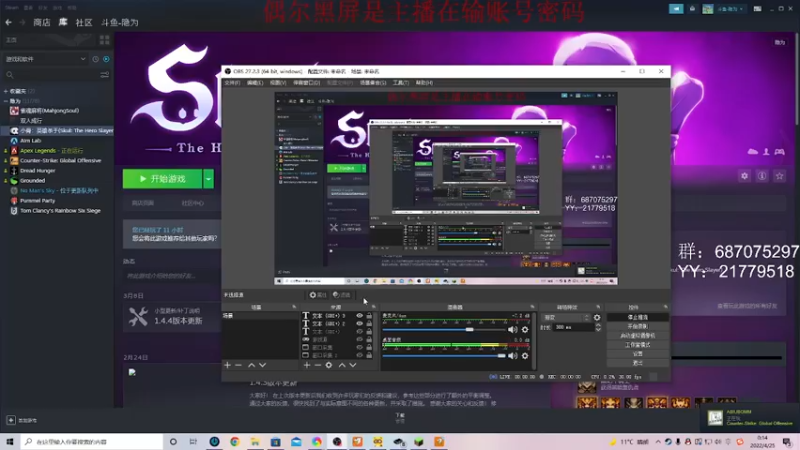Toggle lock on 游戏源 source

point(369,339)
